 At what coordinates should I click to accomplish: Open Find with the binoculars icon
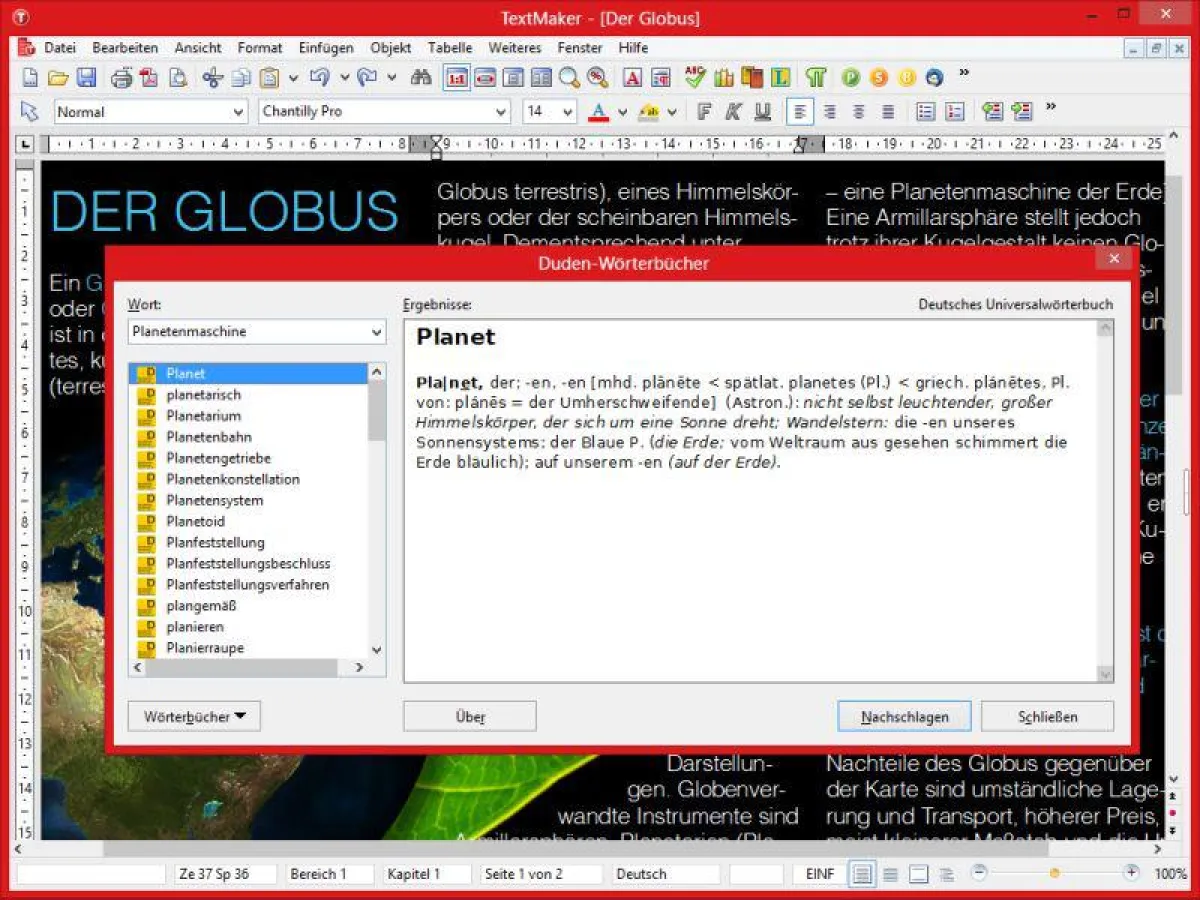coord(421,77)
